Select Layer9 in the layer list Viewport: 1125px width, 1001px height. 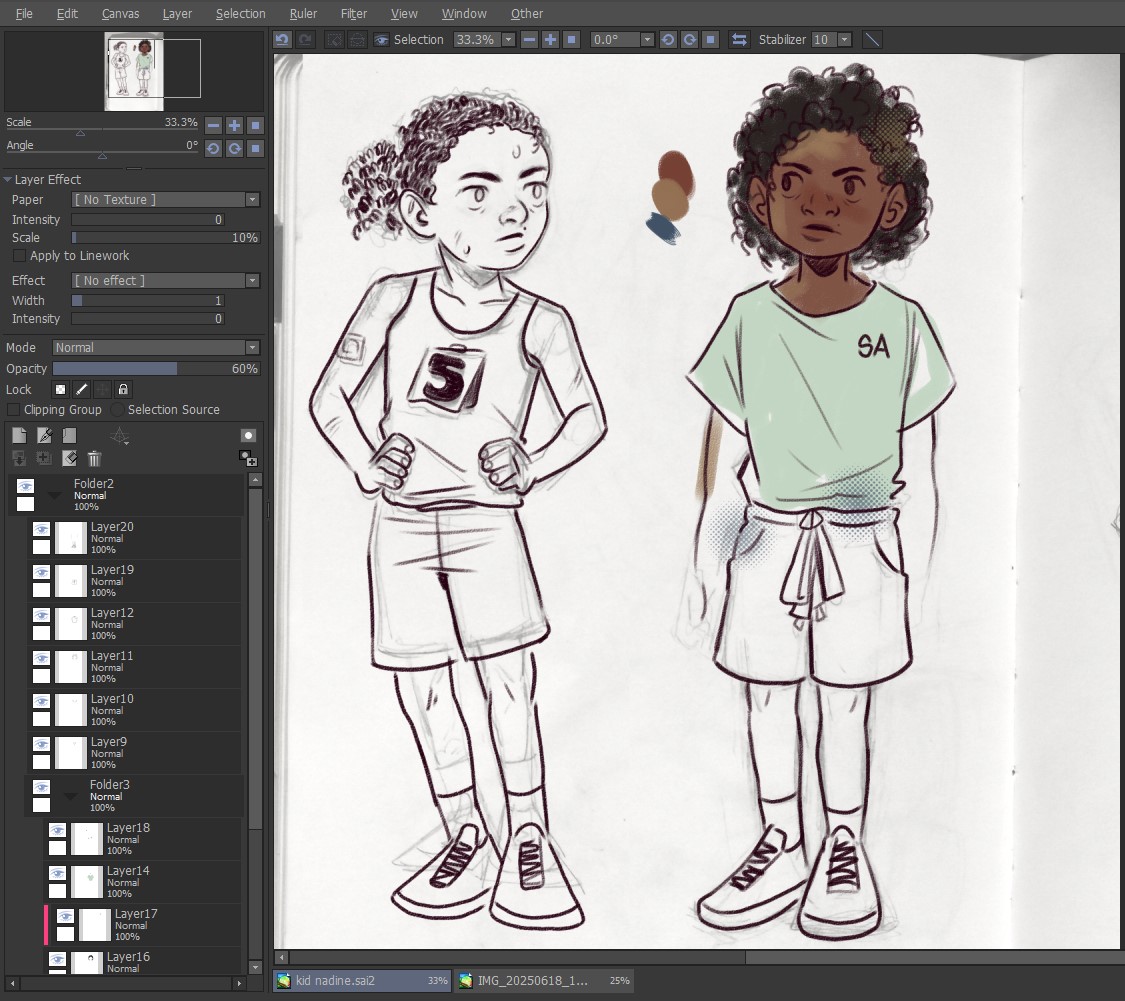pyautogui.click(x=136, y=753)
